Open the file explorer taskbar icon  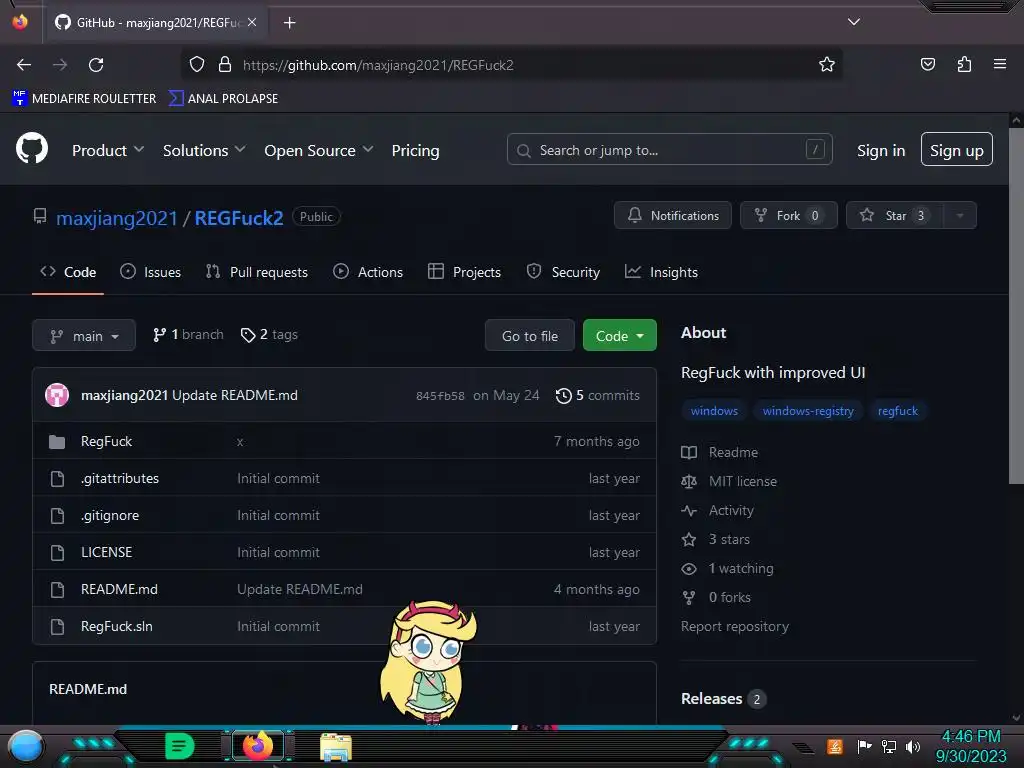coord(336,746)
